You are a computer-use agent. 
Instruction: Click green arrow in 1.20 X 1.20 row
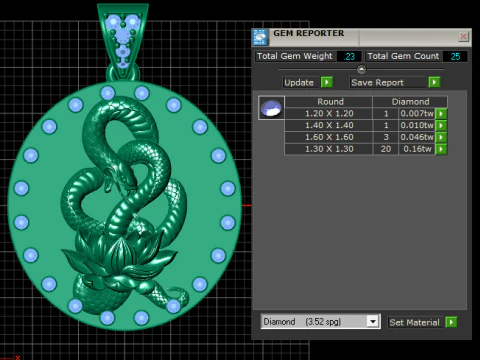coord(441,114)
